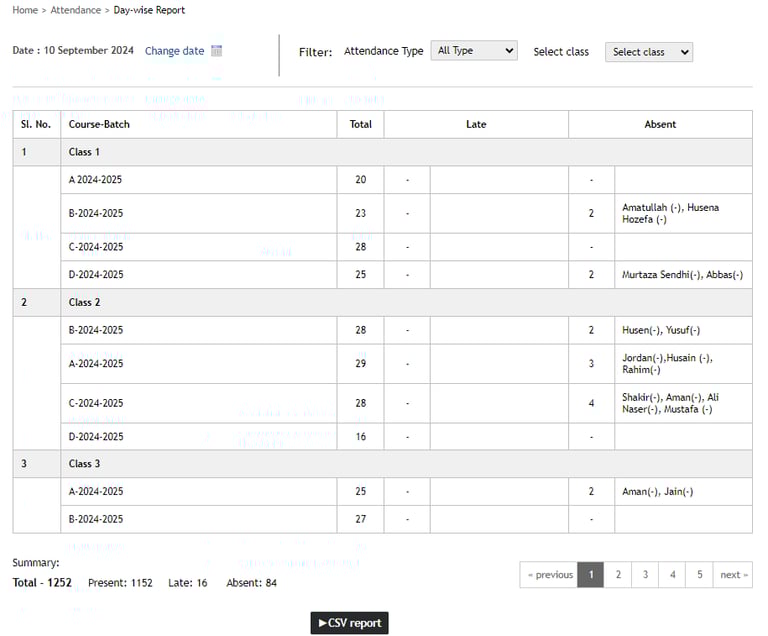The width and height of the screenshot is (768, 636).
Task: Click the Course-Batch column header
Action: coord(99,124)
